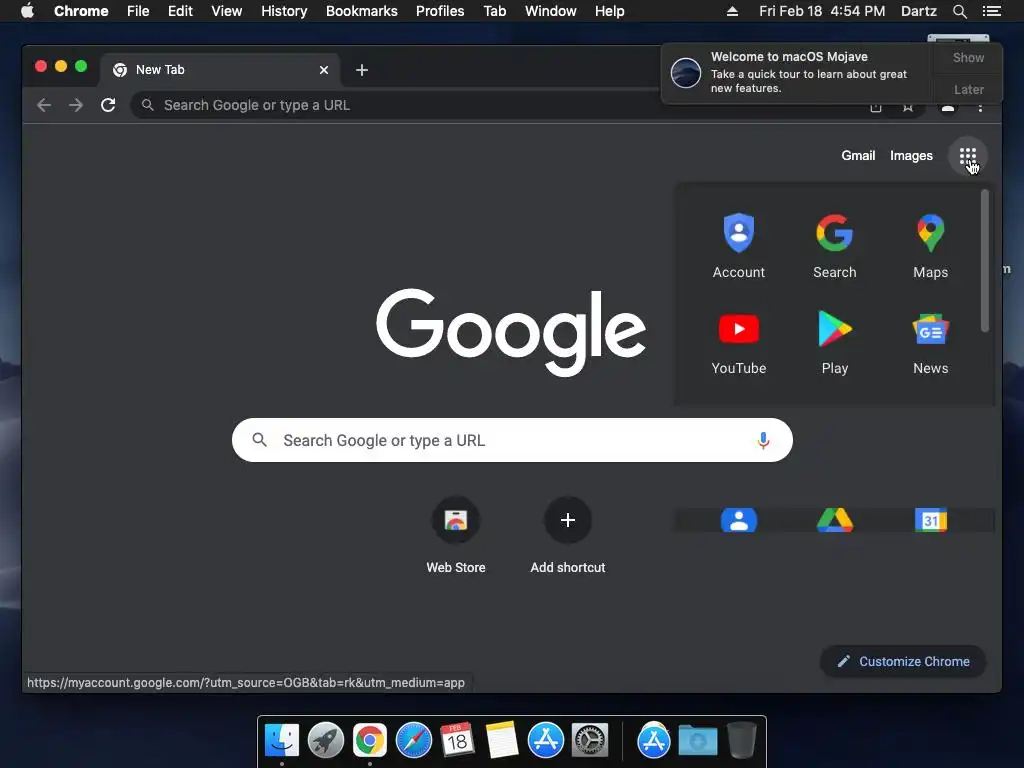The width and height of the screenshot is (1024, 768).
Task: Open Calendar from the Dock
Action: coord(457,741)
